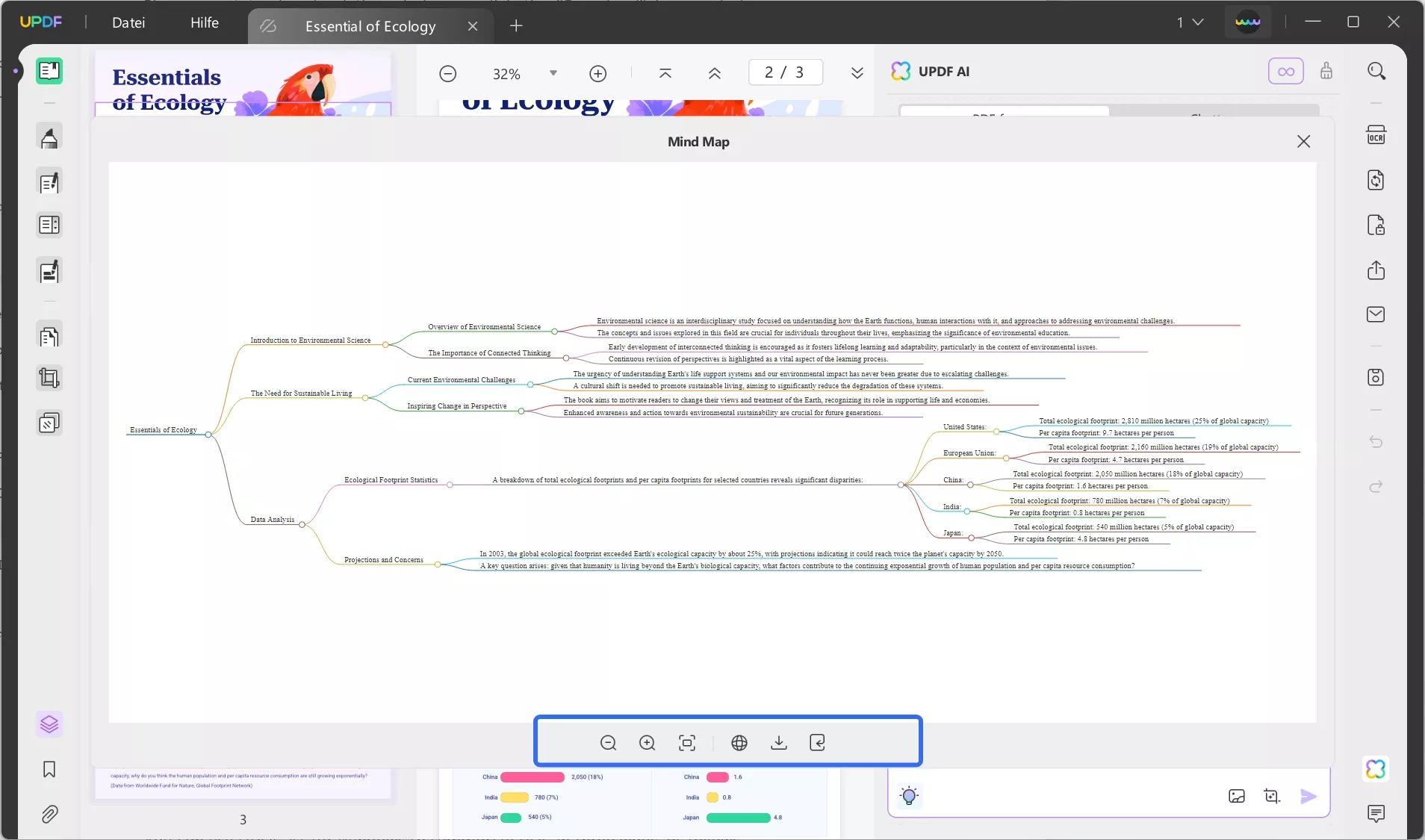This screenshot has width=1425, height=840.
Task: Select the Crop Pages tool
Action: (x=49, y=378)
